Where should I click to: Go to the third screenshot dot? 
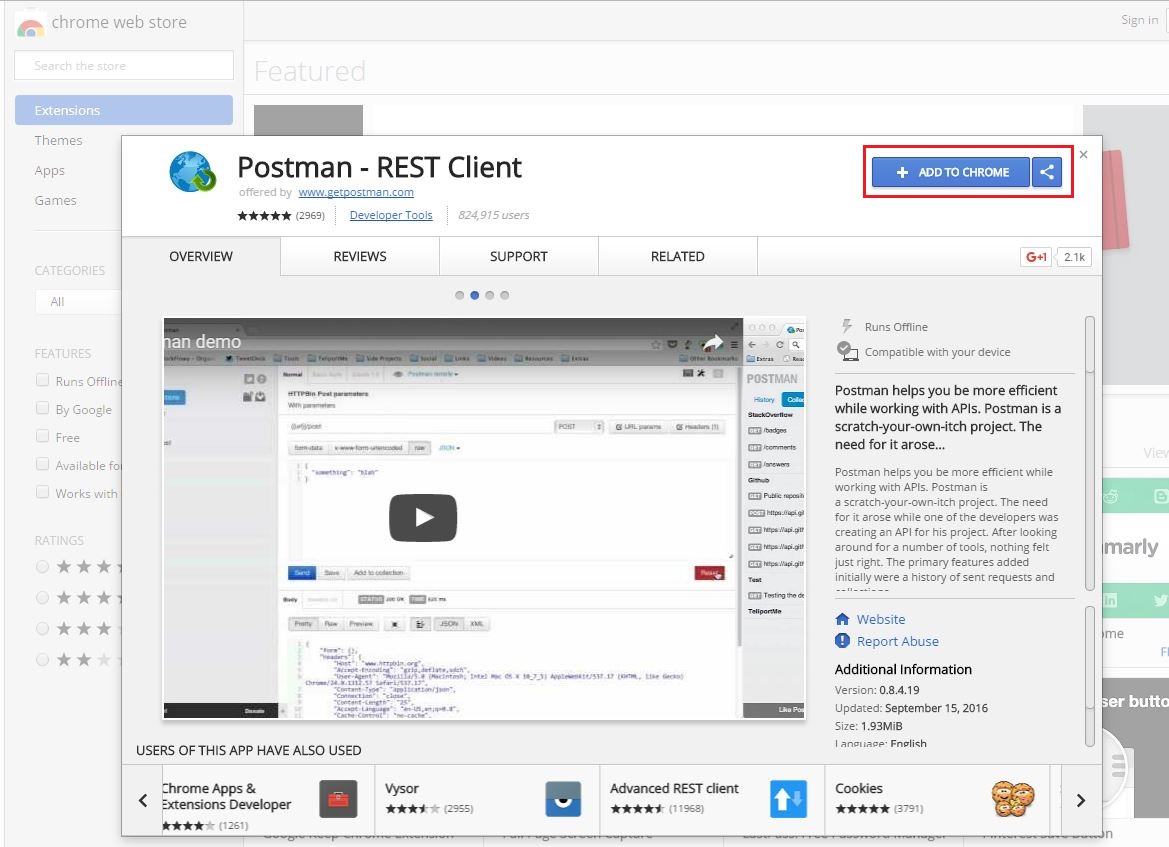[x=489, y=295]
